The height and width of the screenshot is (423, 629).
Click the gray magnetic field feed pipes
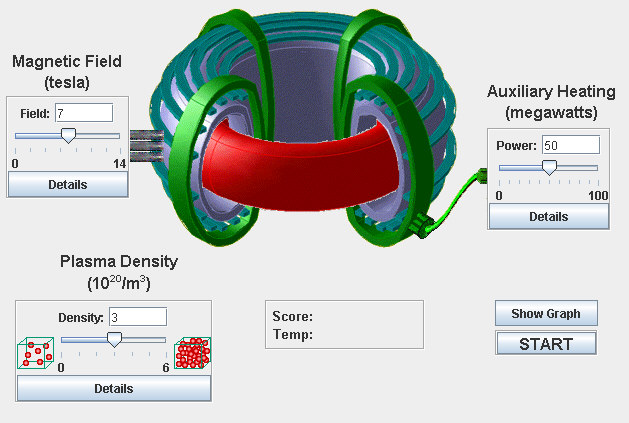point(147,145)
